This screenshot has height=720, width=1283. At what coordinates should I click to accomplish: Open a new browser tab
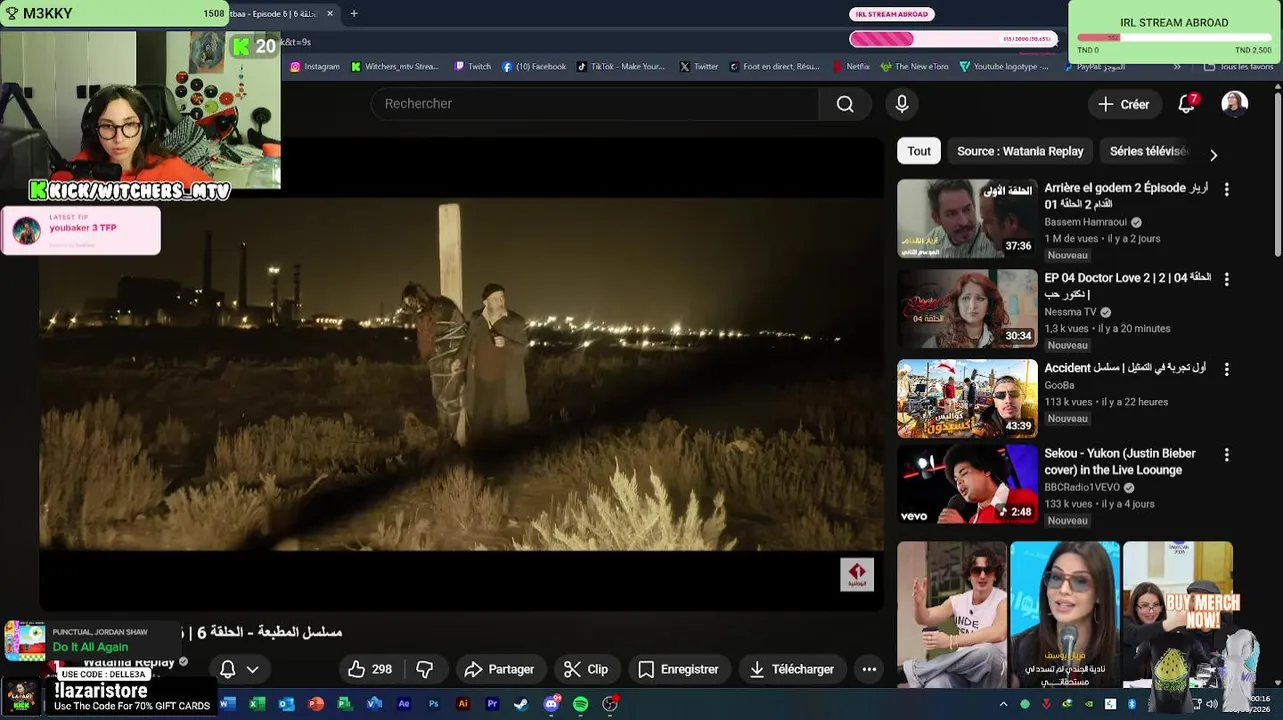click(x=354, y=14)
